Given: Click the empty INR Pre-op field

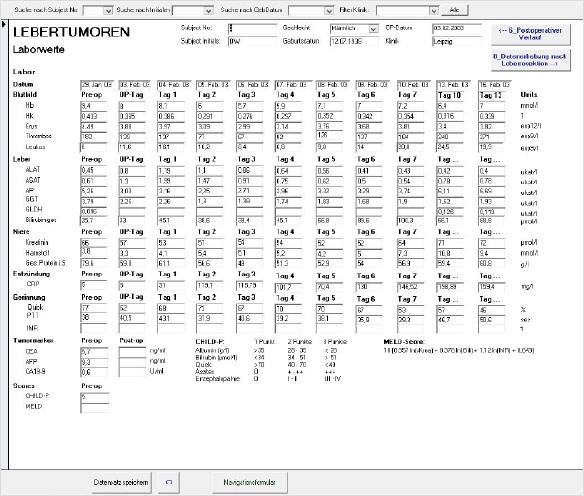Looking at the screenshot, I should tap(93, 328).
